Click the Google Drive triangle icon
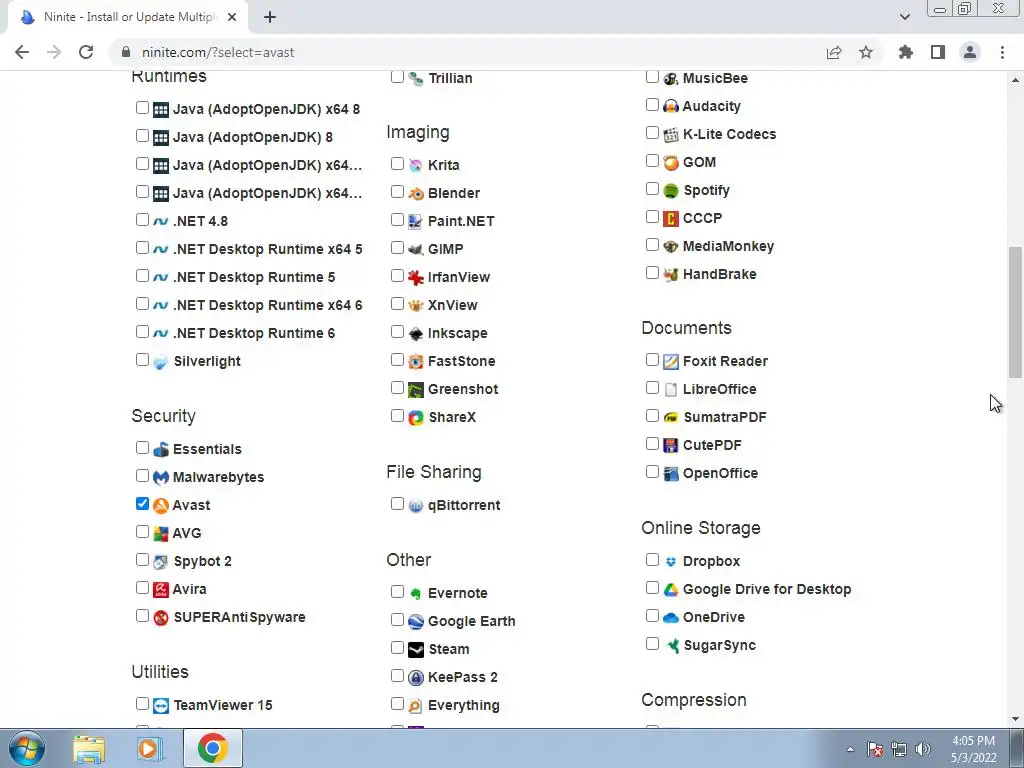 pyautogui.click(x=671, y=590)
